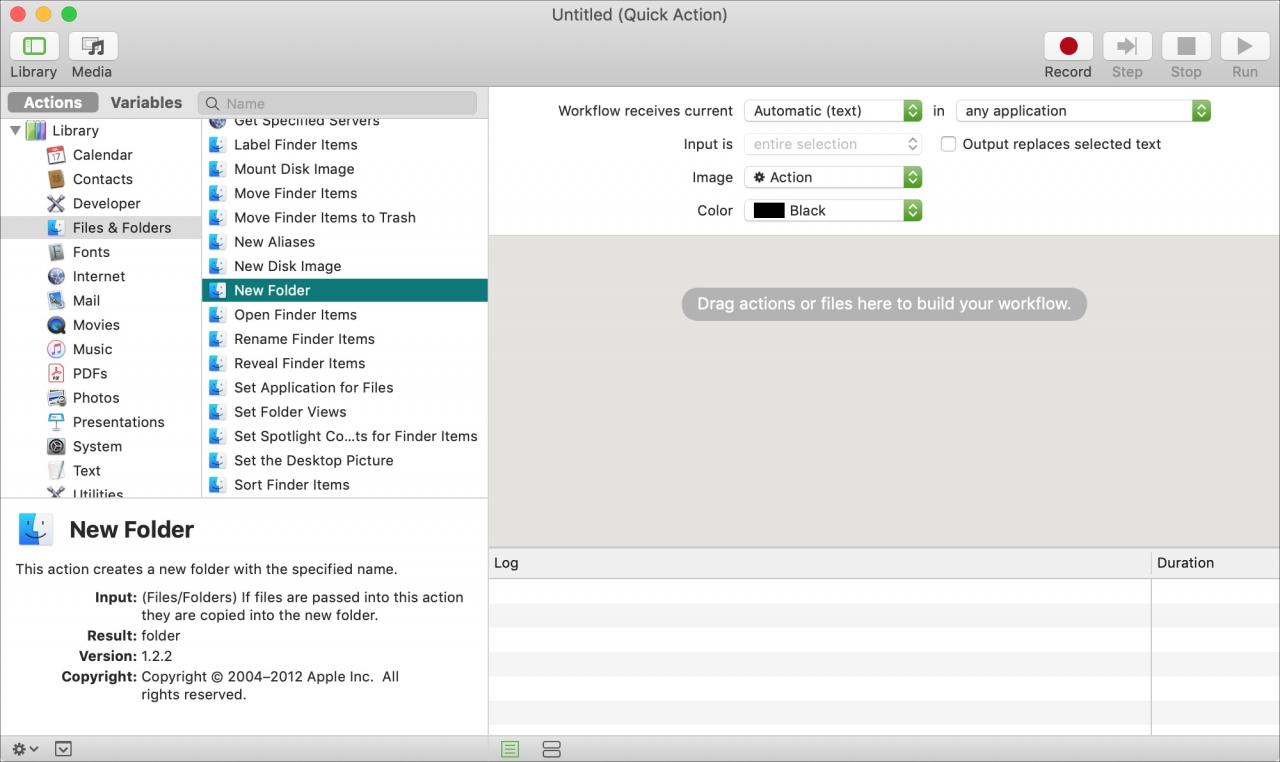Click the Record button icon

(1068, 46)
